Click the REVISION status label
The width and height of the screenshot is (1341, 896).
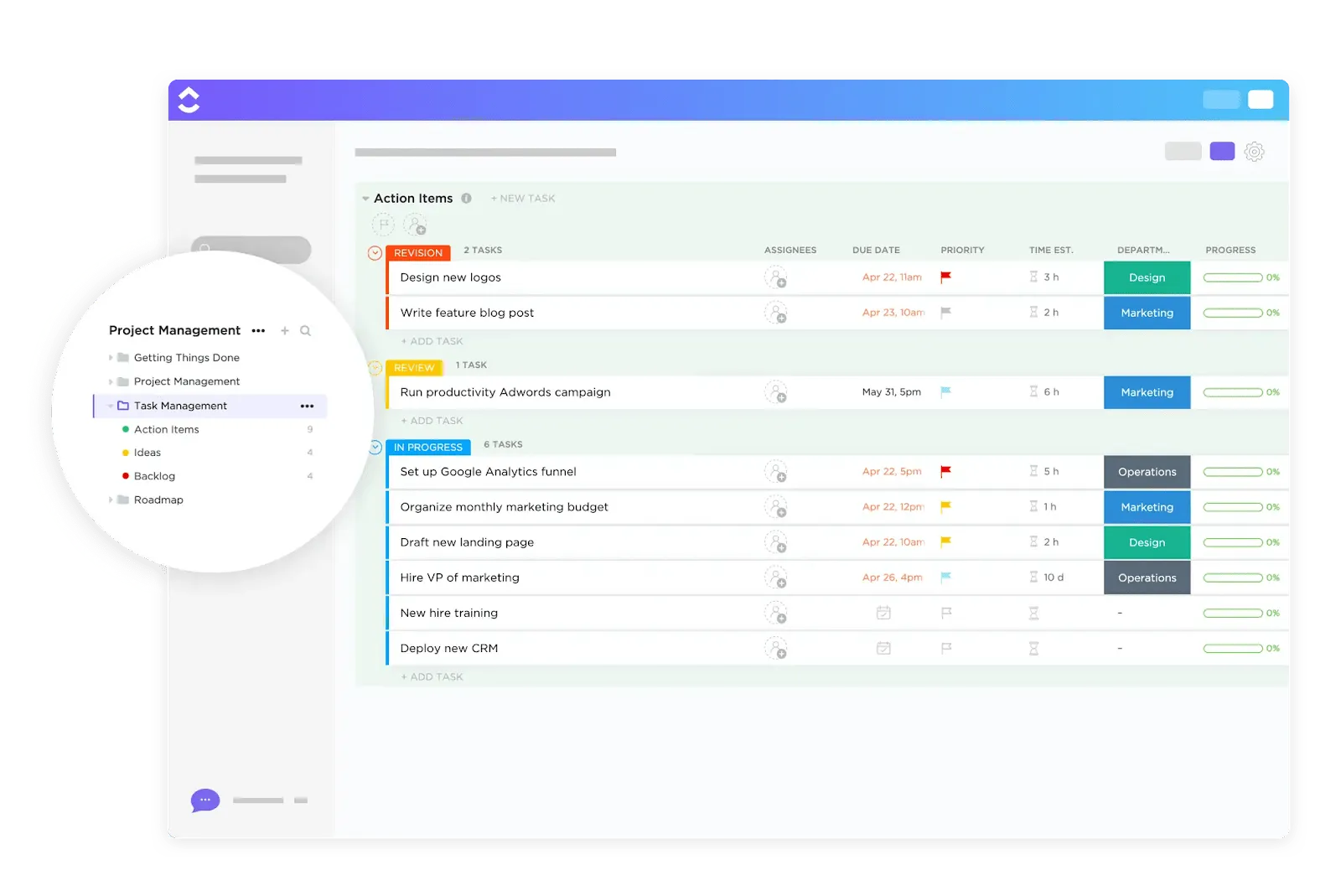(418, 253)
